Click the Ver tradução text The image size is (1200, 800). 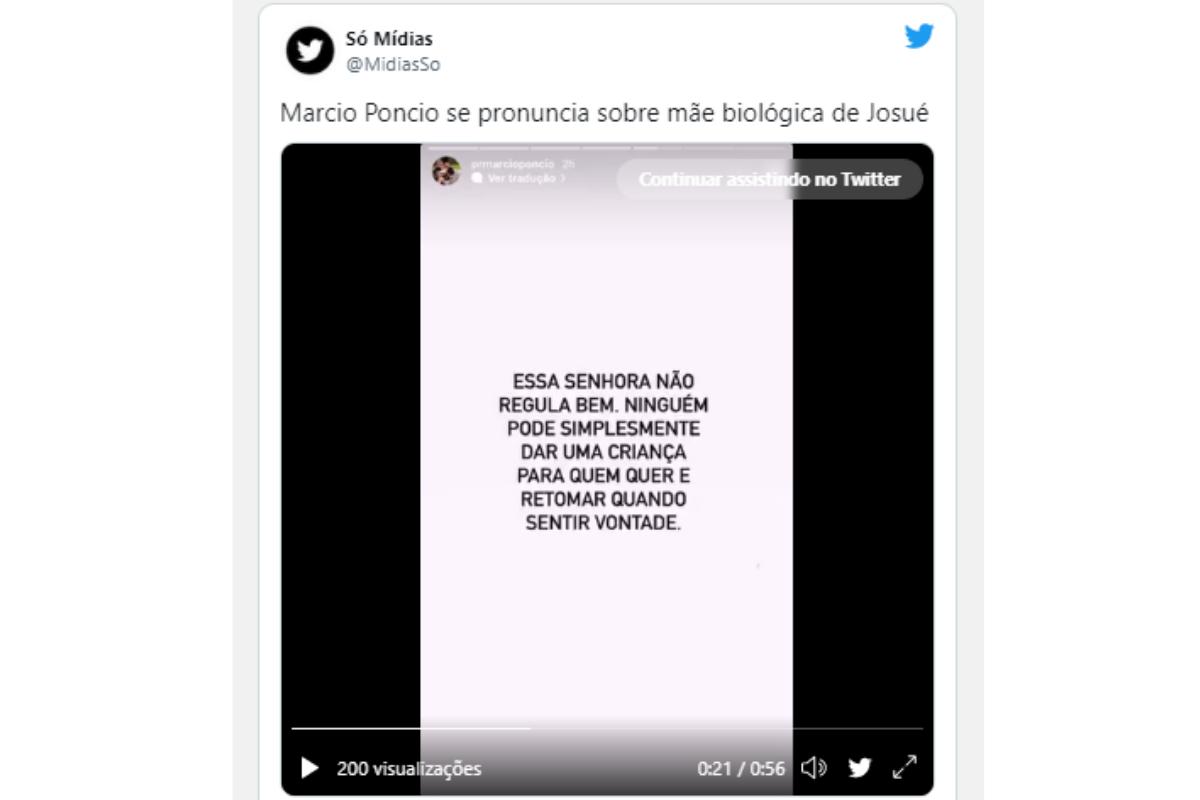[x=521, y=178]
